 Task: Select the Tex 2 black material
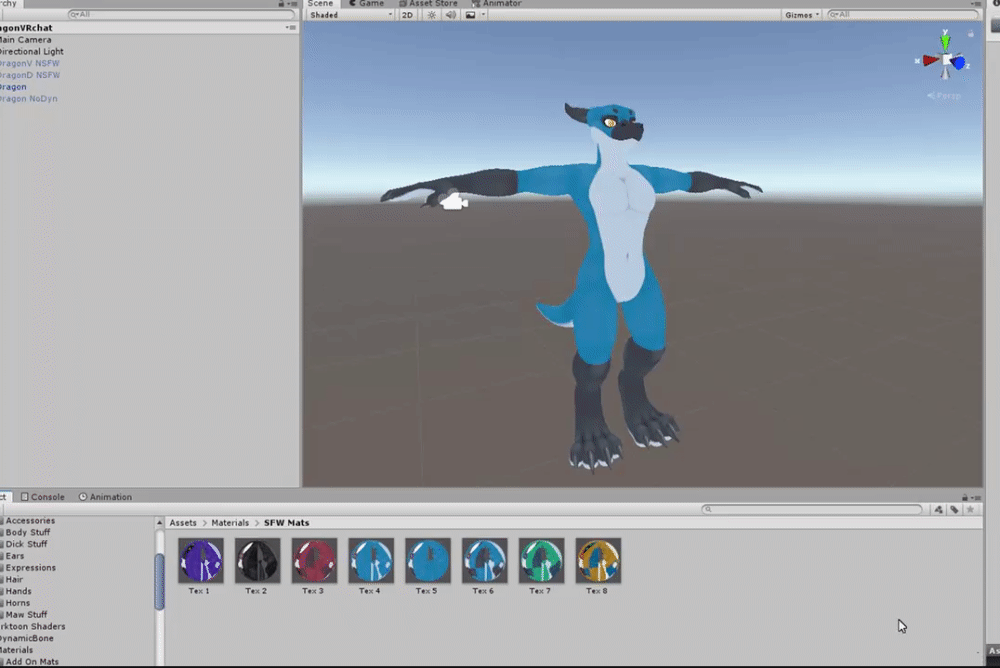click(257, 560)
